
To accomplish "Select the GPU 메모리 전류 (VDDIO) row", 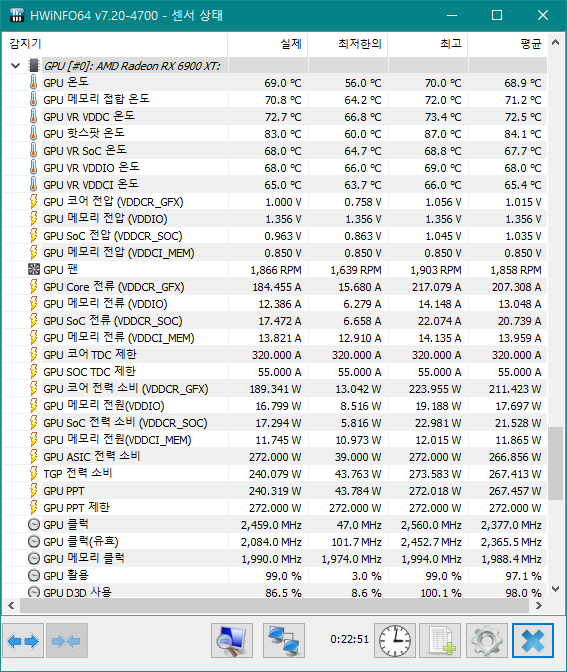I will tap(275, 303).
